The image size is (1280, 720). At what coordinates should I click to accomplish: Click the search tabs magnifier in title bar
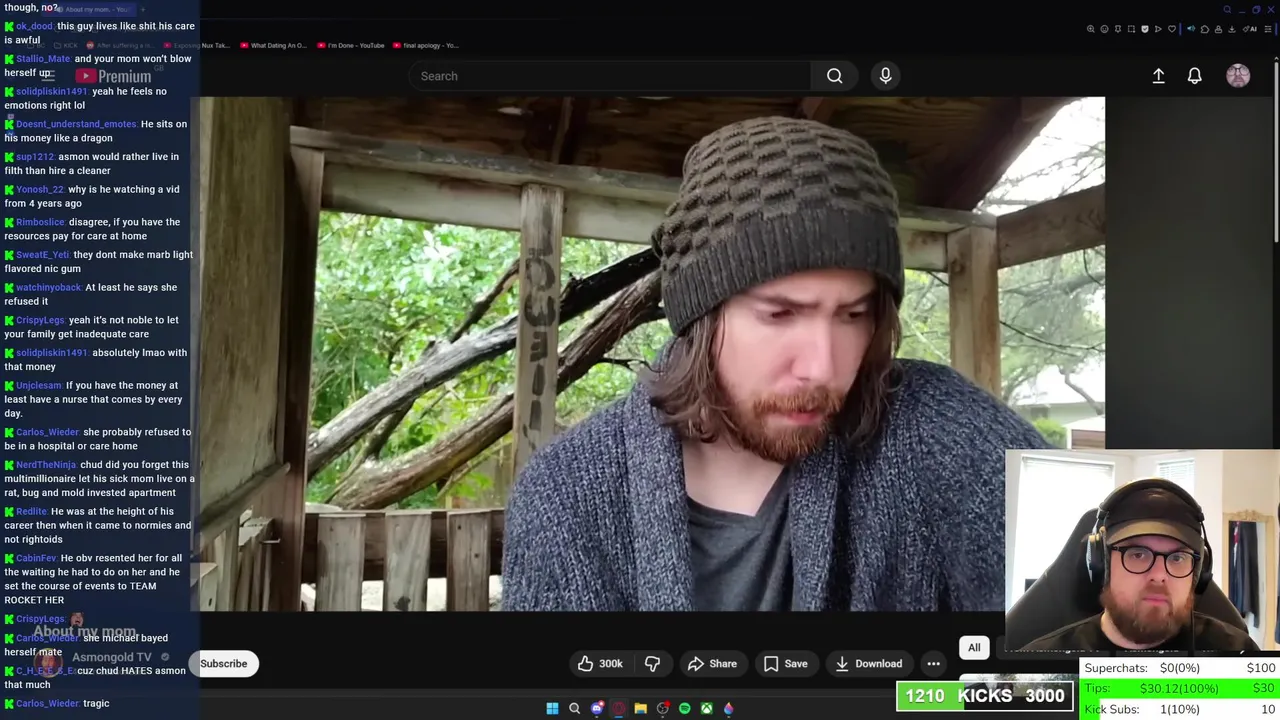point(1227,9)
